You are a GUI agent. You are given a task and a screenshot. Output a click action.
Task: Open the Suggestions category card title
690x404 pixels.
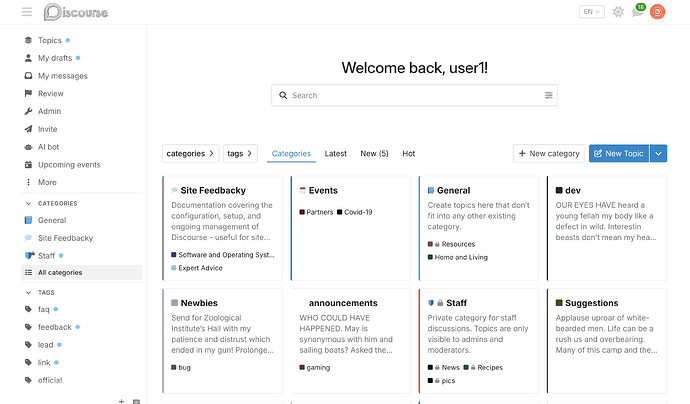click(x=591, y=303)
